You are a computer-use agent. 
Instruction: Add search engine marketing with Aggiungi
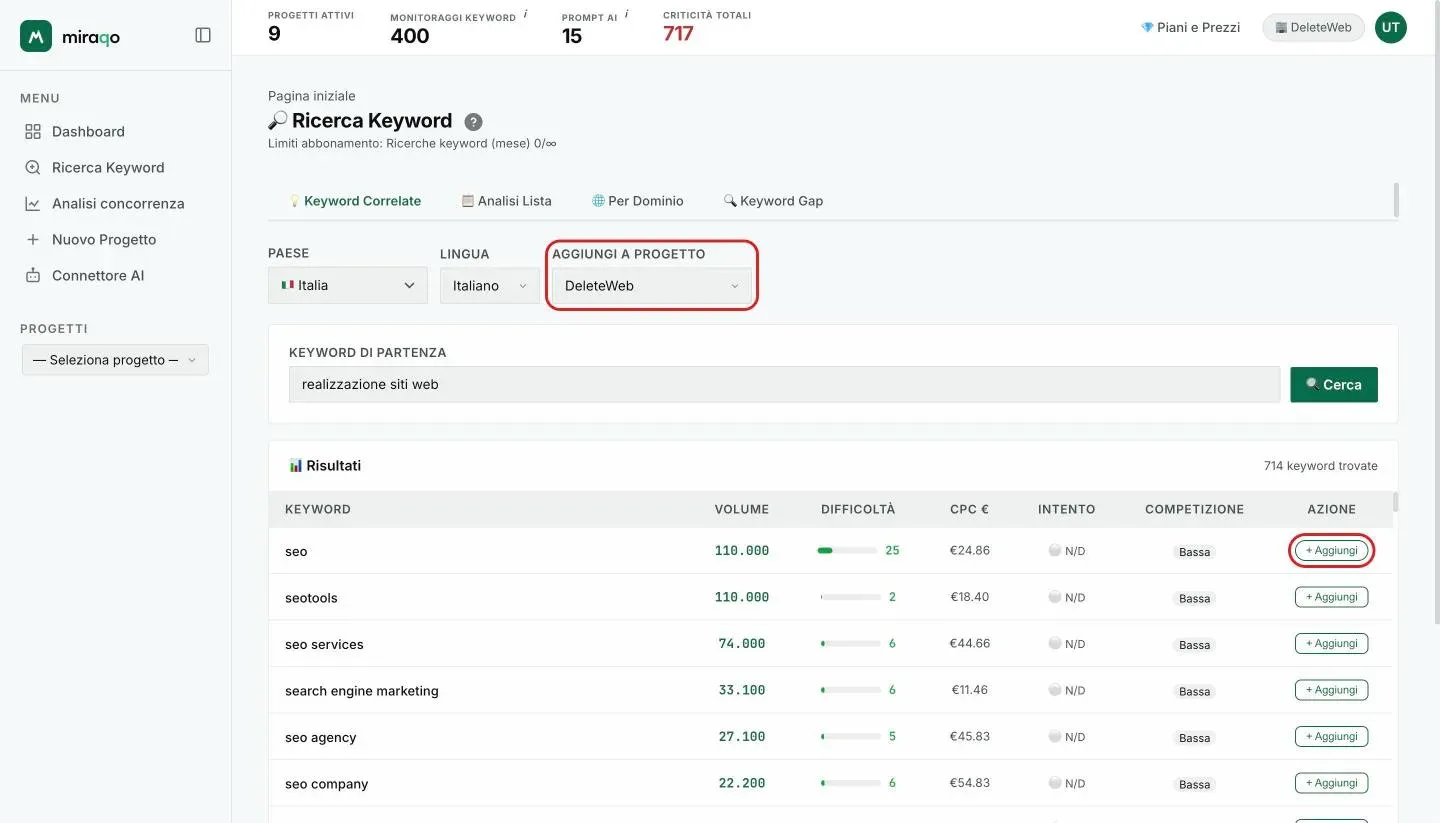tap(1331, 690)
